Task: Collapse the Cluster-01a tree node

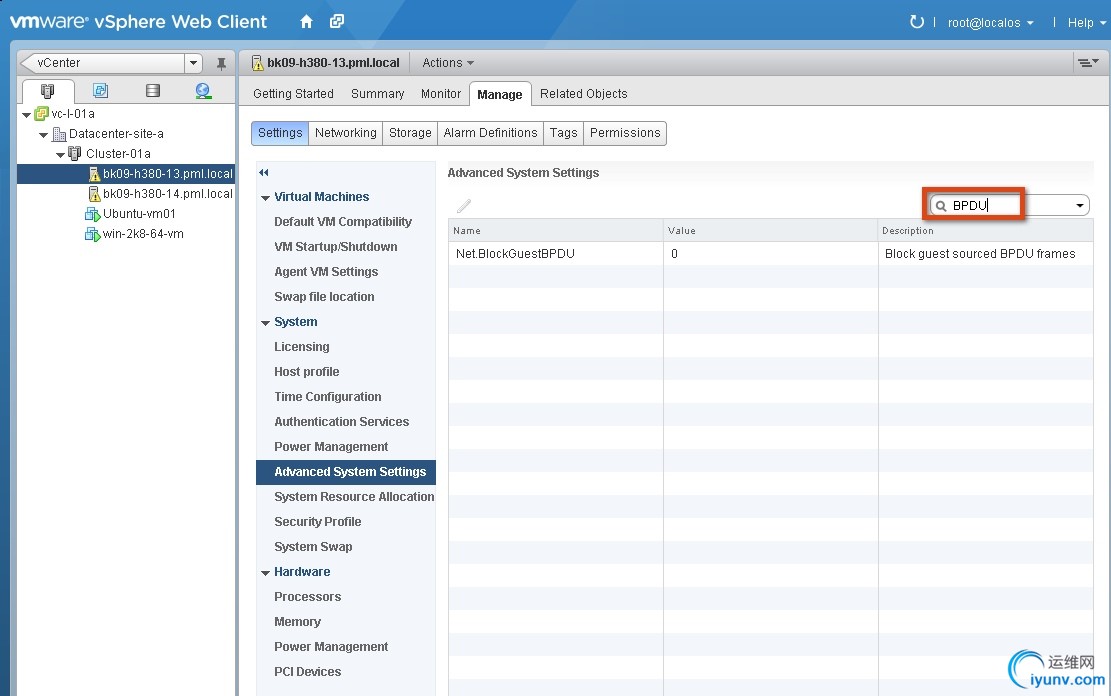Action: (61, 155)
